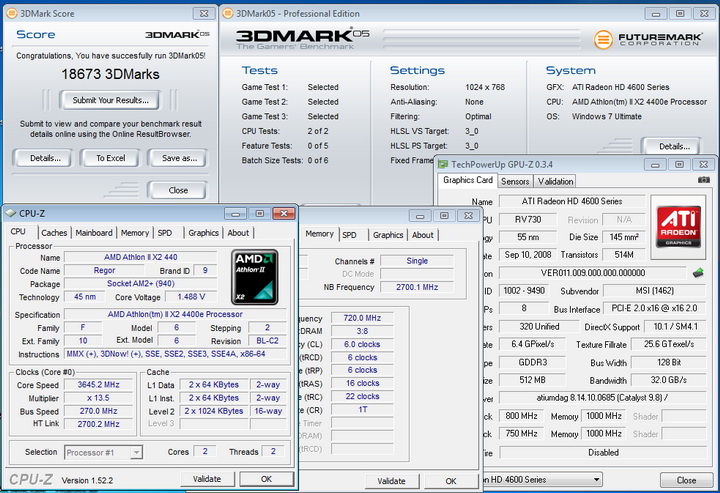Open the Memory tab in front CPU-Z window
This screenshot has height=493, width=720.
(135, 233)
